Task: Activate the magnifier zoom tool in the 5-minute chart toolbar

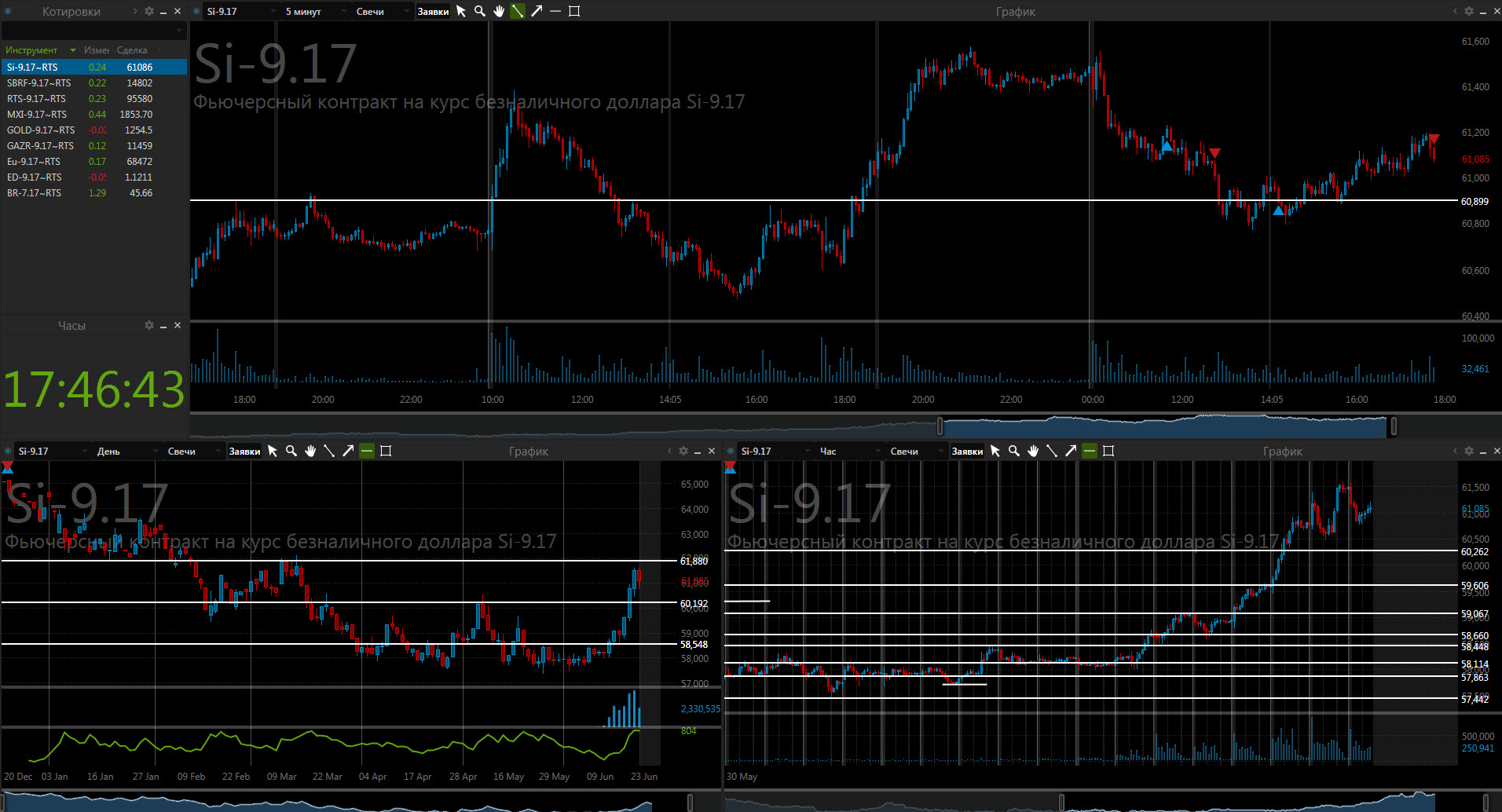Action: click(x=480, y=11)
